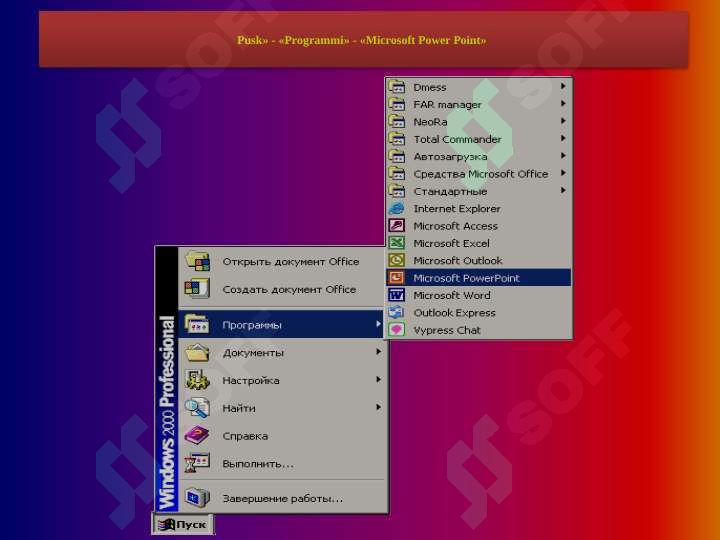Screen dimensions: 720x540
Task: Click Открыть документ Office label
Action: [291, 262]
